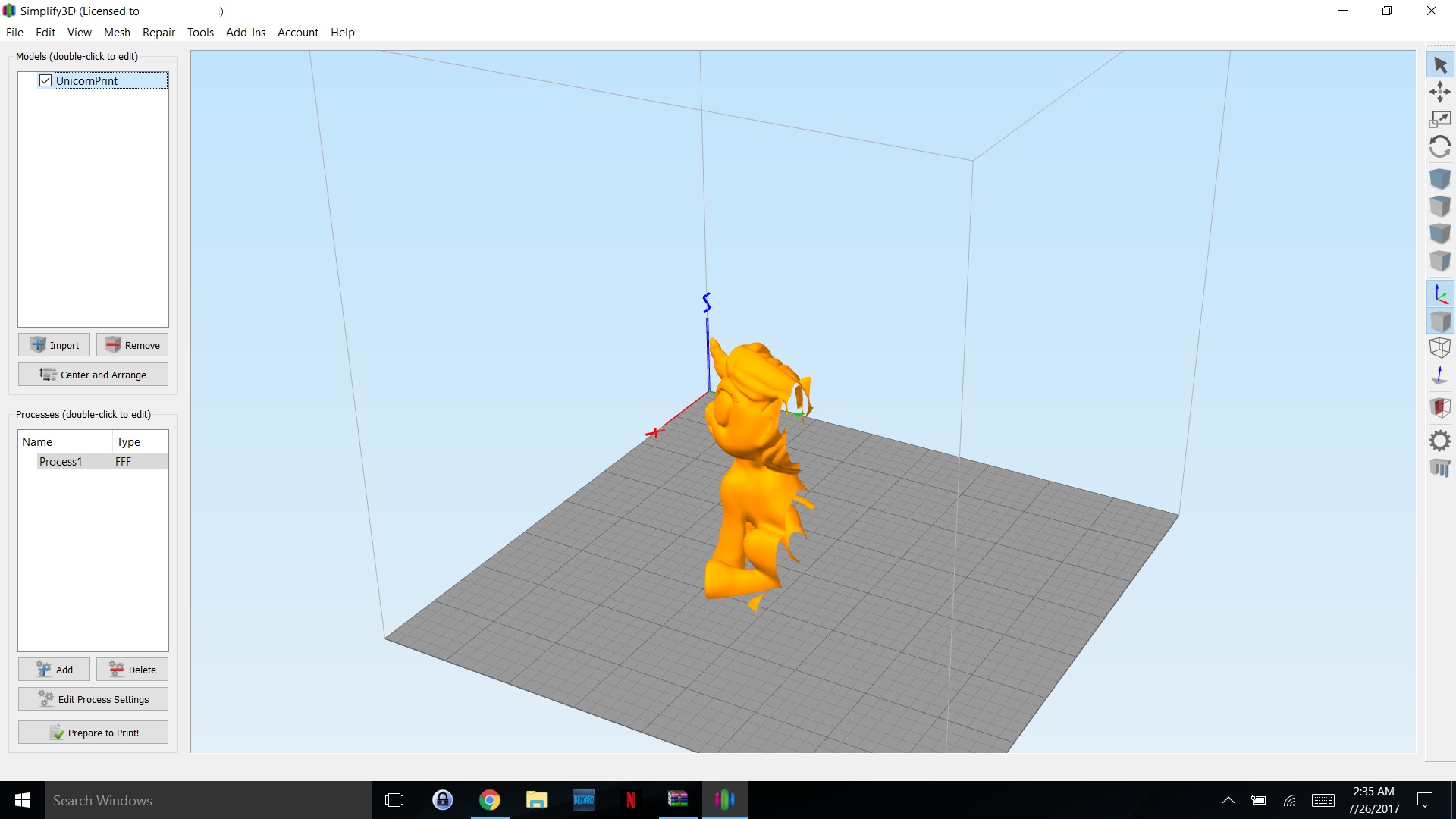Click the Remove model button
The image size is (1456, 819).
132,345
